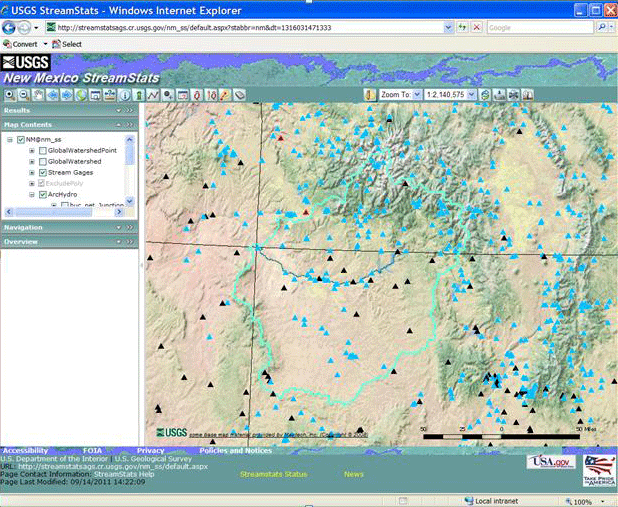
Task: Open the address bar URL dropdown arrow
Action: 448,27
